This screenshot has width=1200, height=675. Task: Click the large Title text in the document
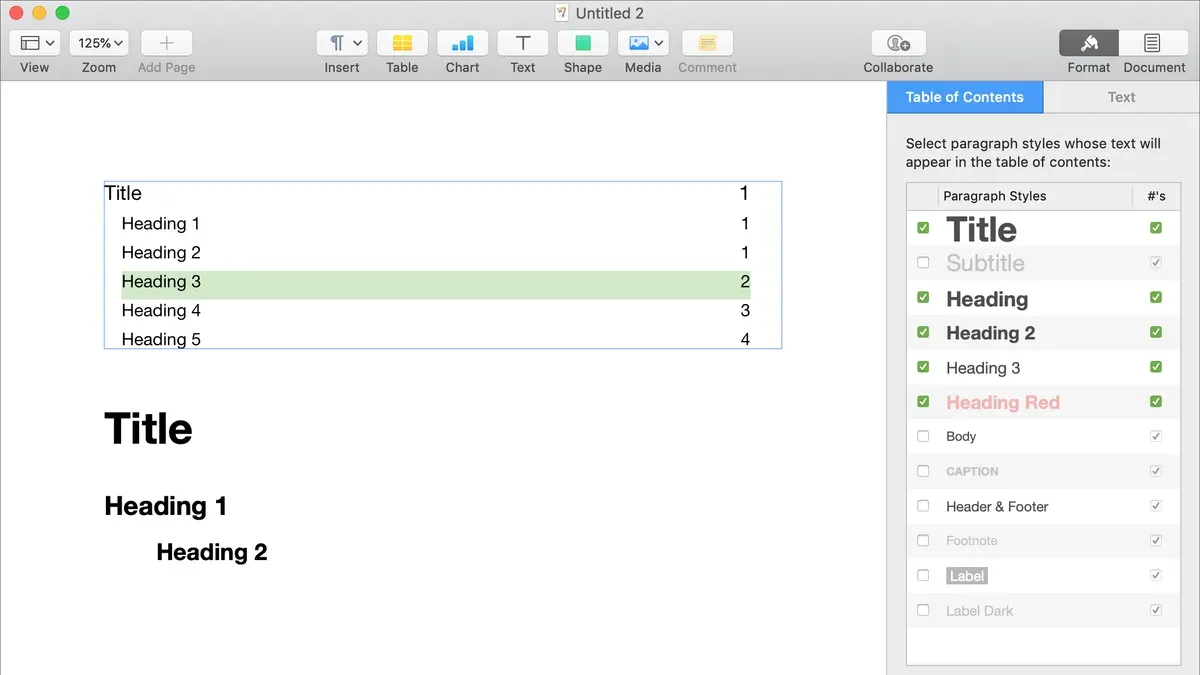coord(148,430)
